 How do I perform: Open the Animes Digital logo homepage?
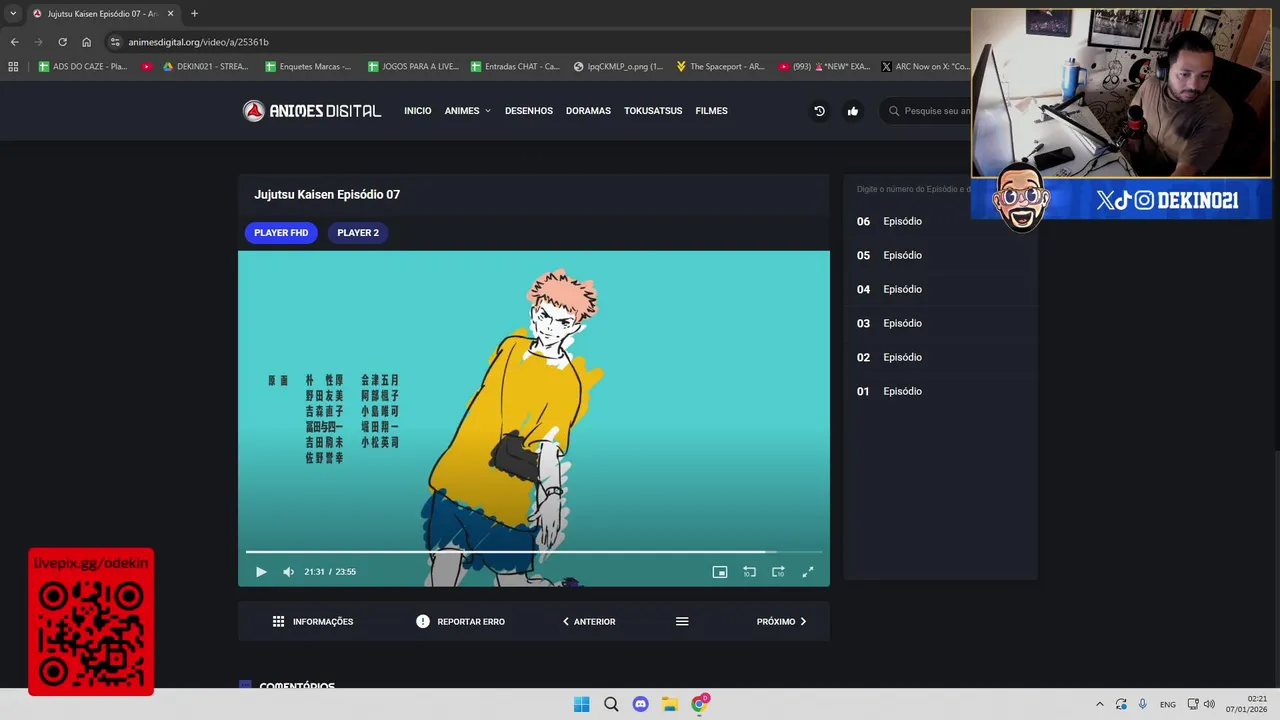coord(312,111)
